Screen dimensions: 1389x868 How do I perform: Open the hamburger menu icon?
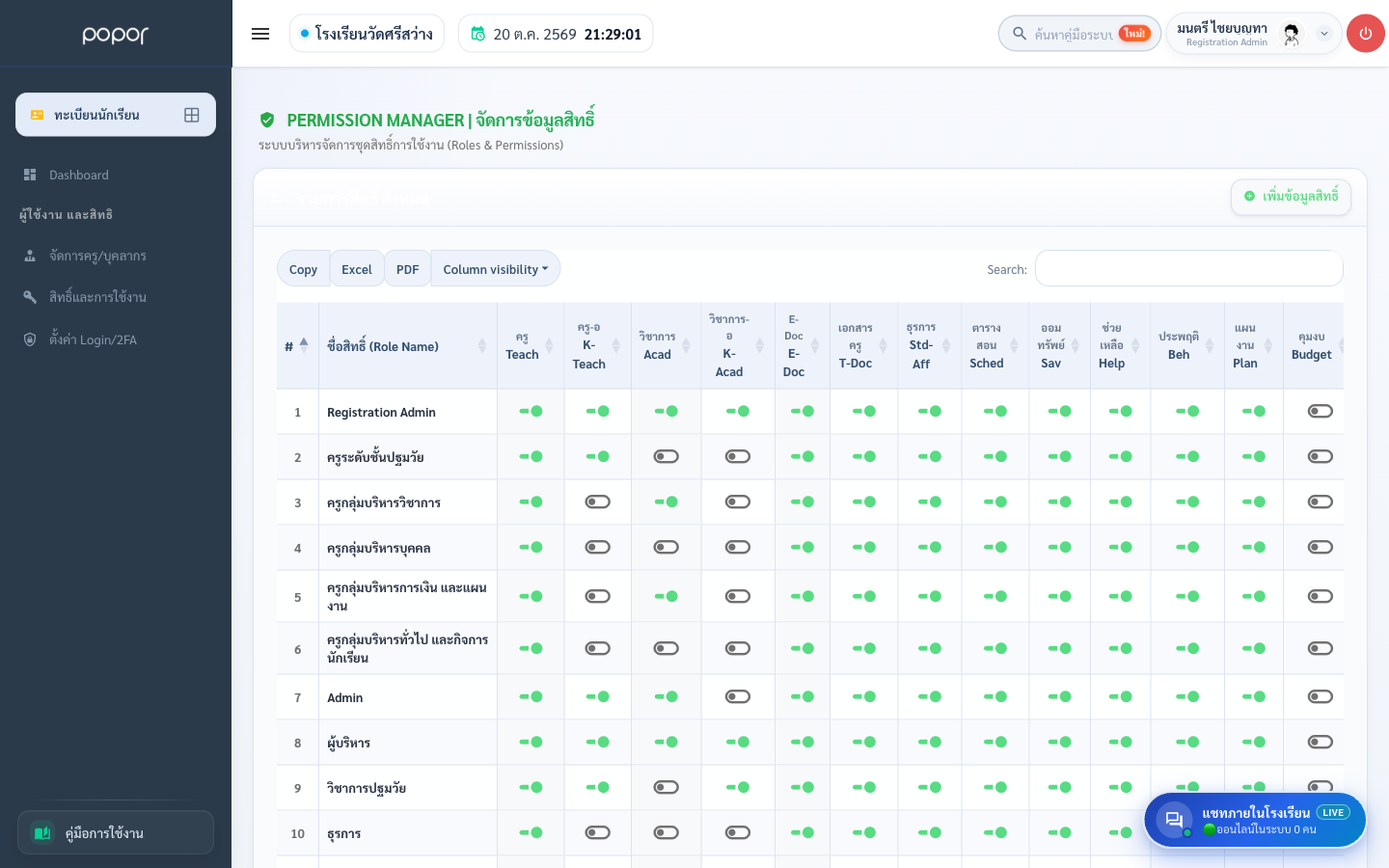point(260,34)
